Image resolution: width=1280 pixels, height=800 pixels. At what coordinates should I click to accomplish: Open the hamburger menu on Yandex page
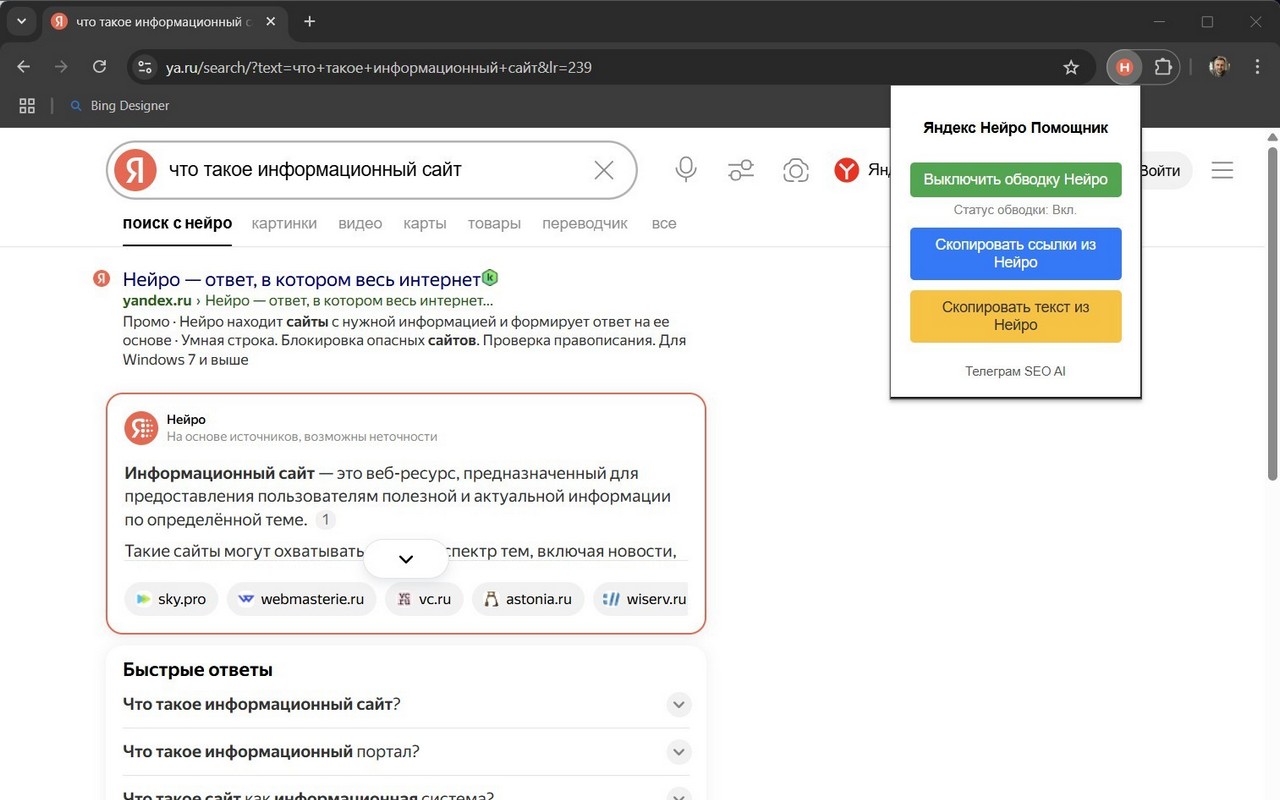1222,171
